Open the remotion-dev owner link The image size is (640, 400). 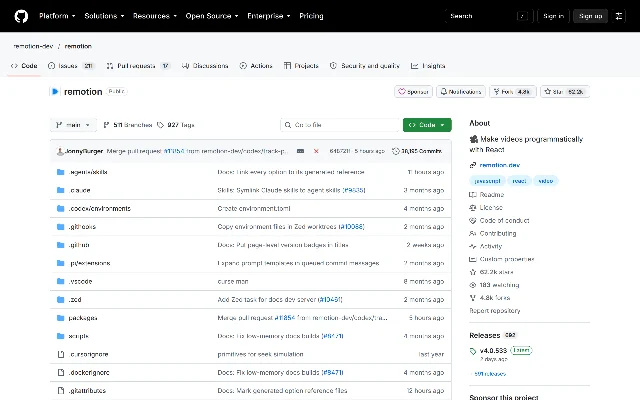click(33, 46)
